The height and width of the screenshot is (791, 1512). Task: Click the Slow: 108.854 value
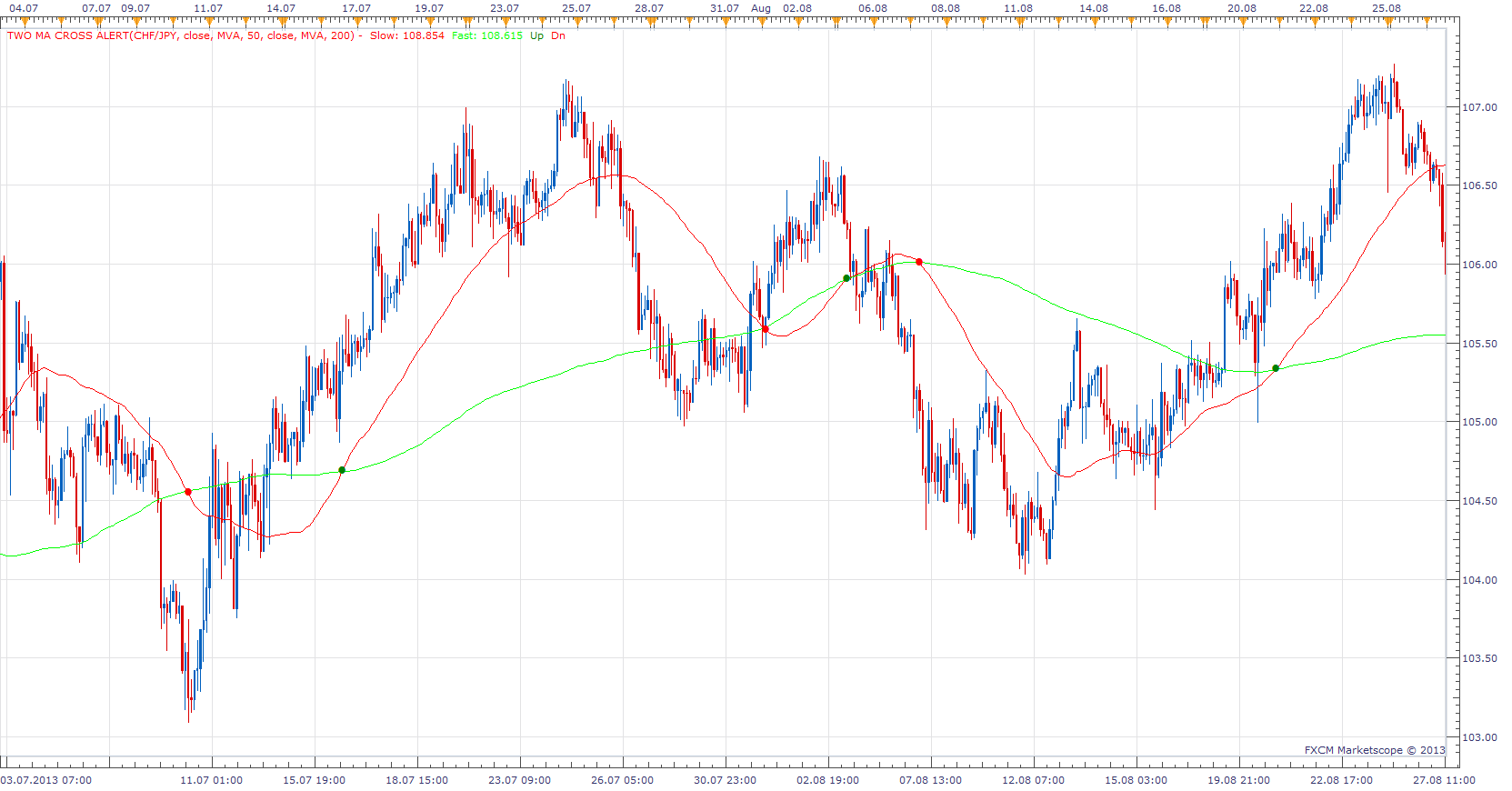407,36
